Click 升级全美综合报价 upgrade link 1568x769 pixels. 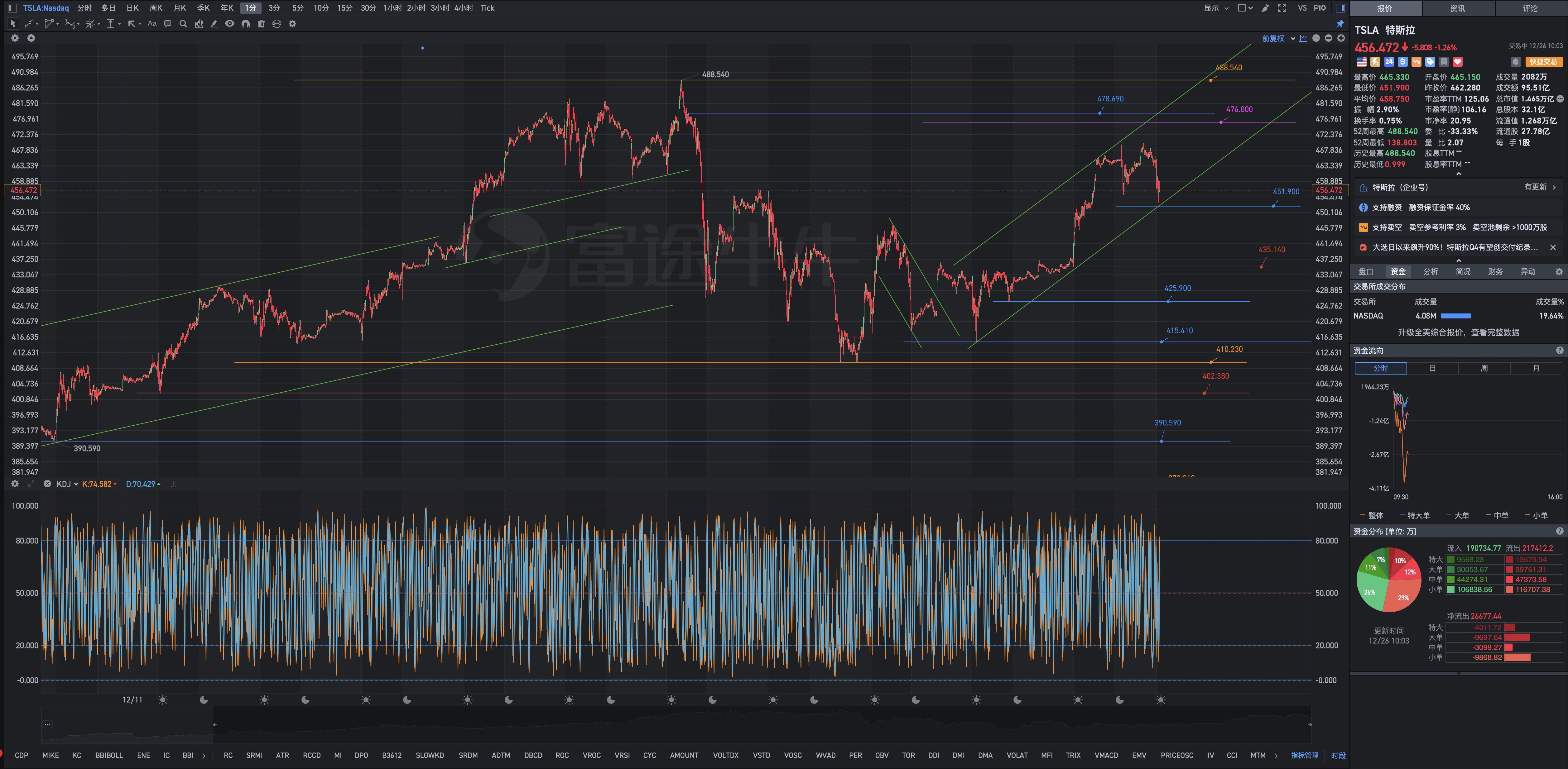tap(1459, 332)
